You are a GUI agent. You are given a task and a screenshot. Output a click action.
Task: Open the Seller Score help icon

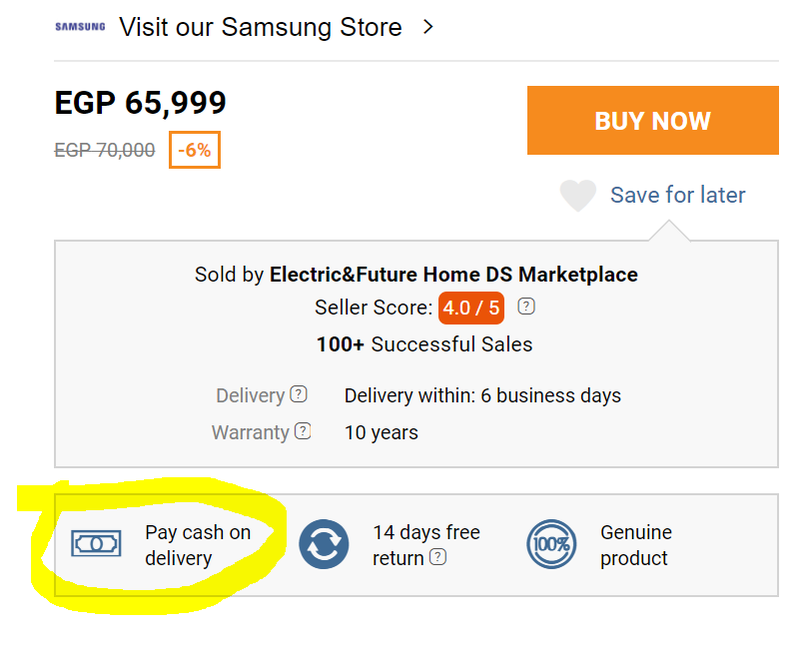(x=527, y=307)
